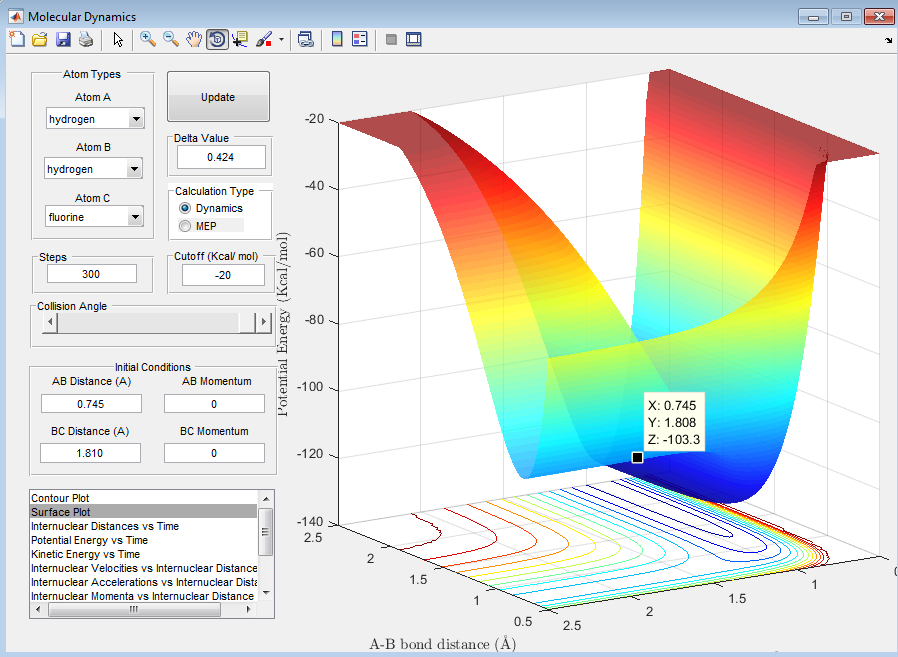Print the figure using the printer icon
The image size is (898, 657).
coord(85,39)
